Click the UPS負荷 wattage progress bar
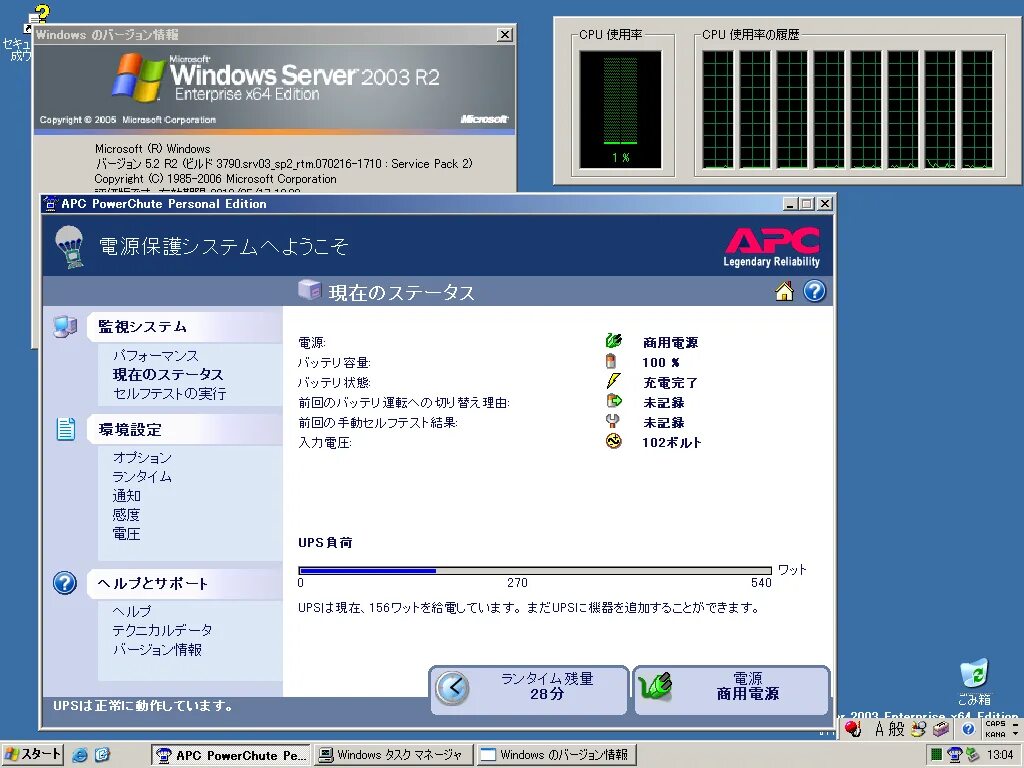1024x768 pixels. (535, 571)
